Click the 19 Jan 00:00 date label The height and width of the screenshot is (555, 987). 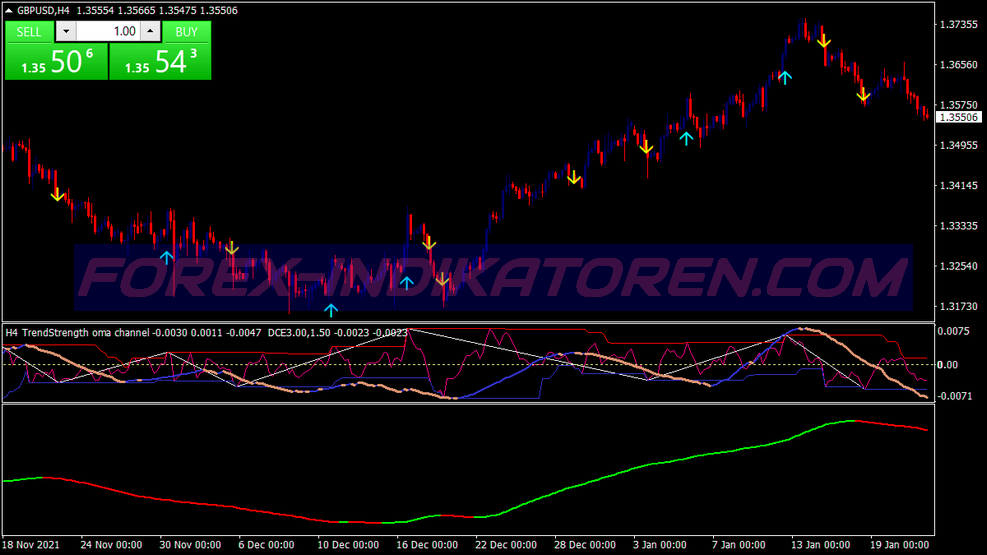point(900,545)
